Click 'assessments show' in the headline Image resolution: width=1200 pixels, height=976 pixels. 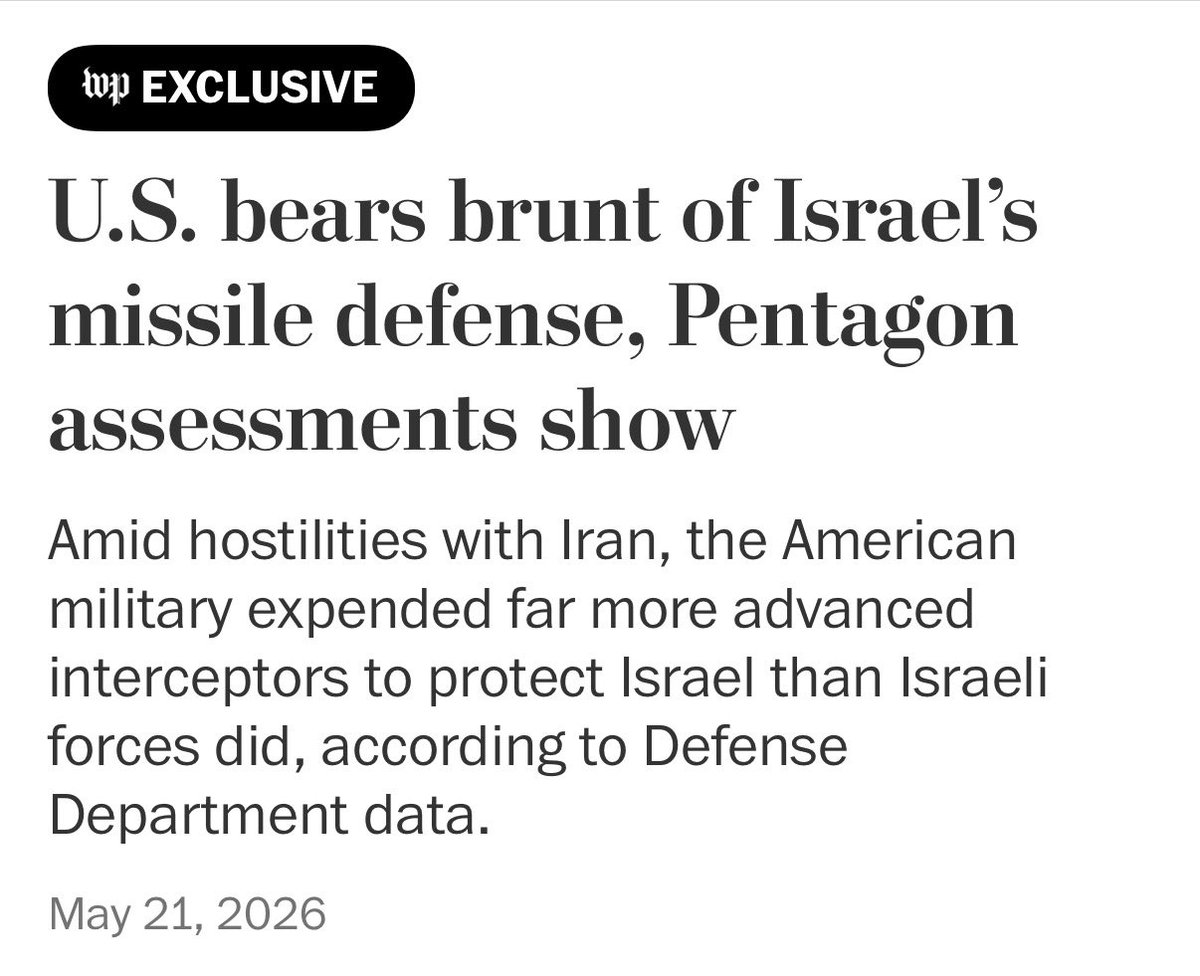(385, 421)
